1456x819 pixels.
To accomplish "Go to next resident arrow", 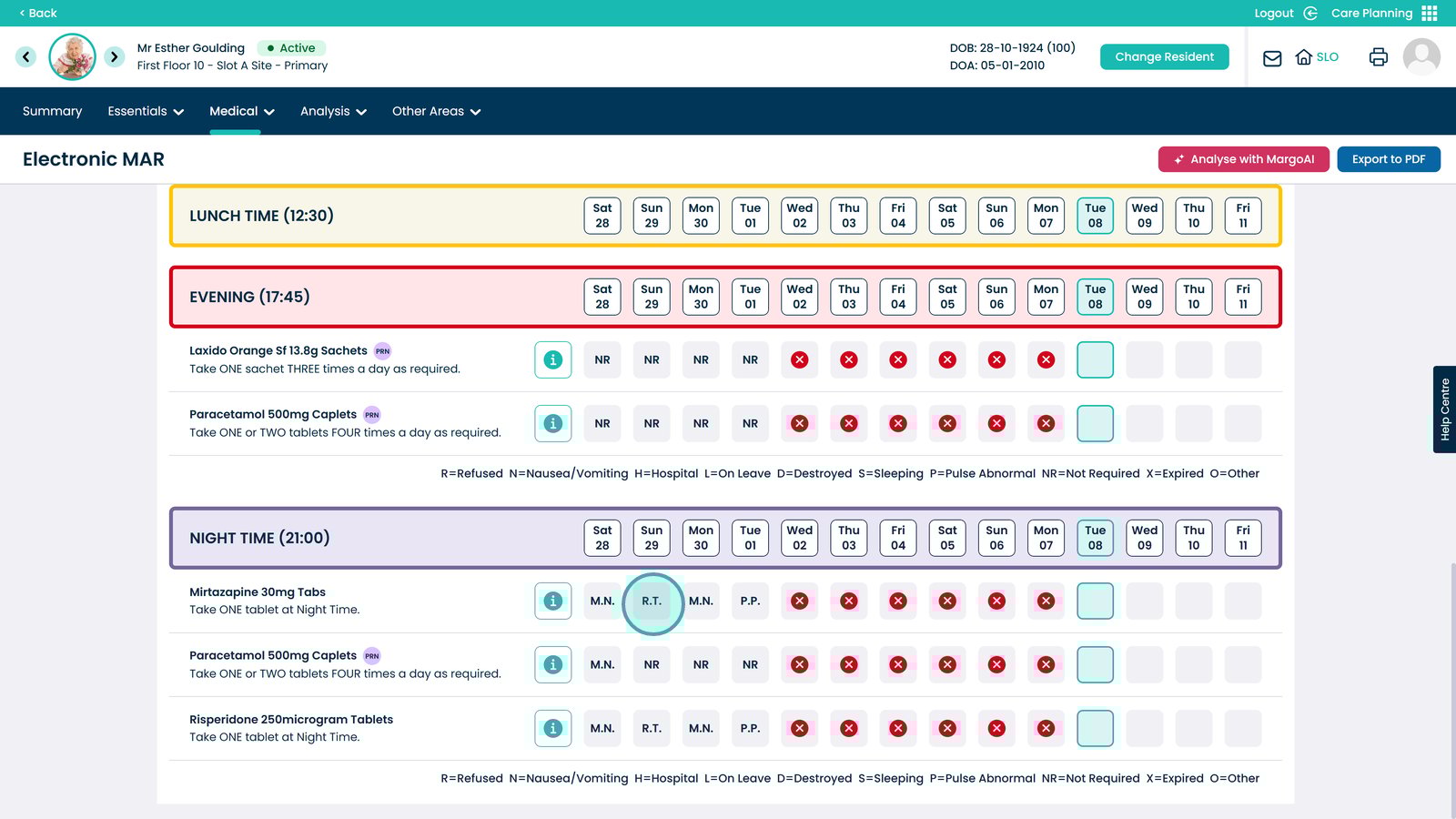I will point(114,56).
